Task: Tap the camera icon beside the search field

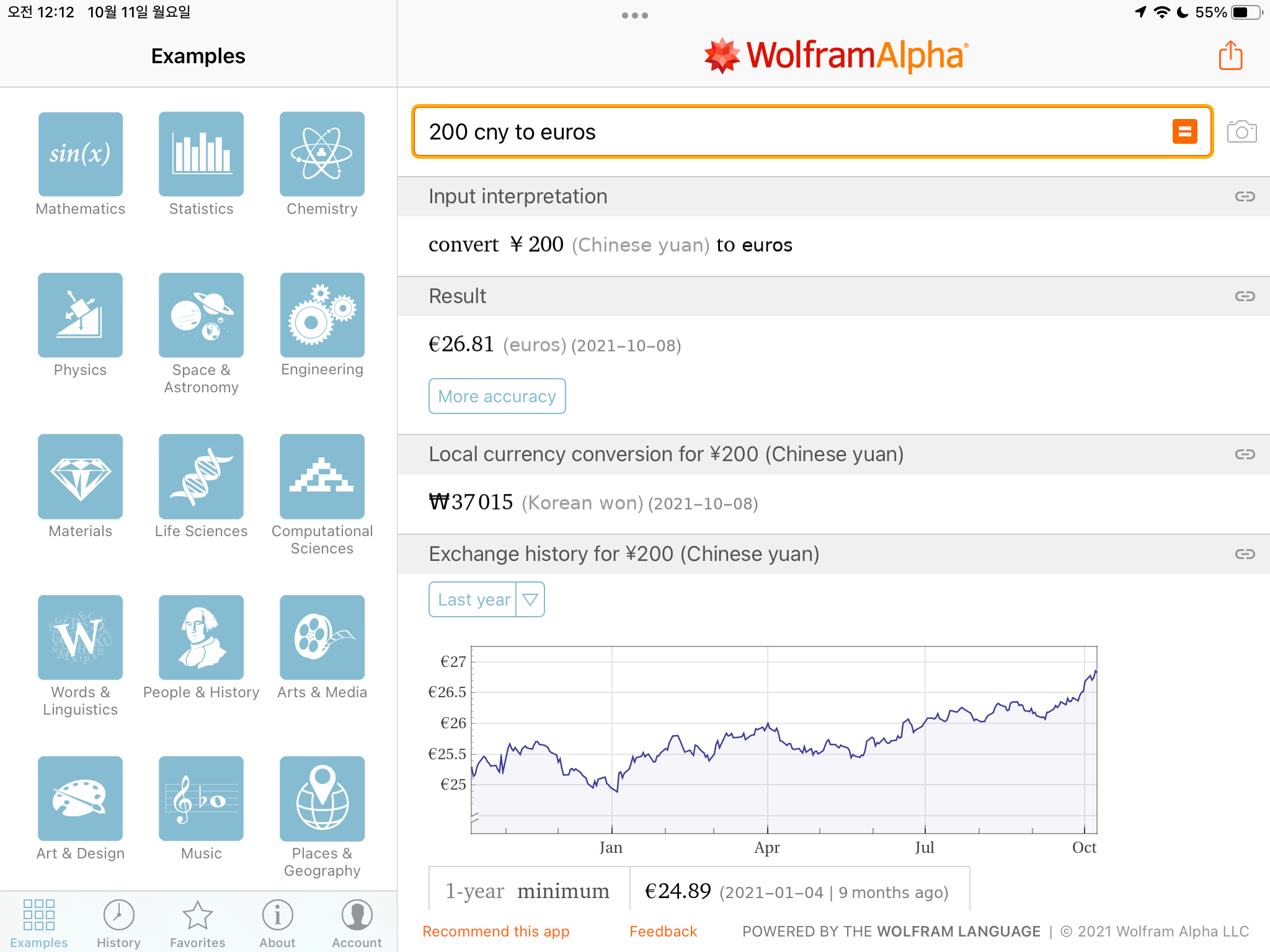Action: pos(1241,132)
